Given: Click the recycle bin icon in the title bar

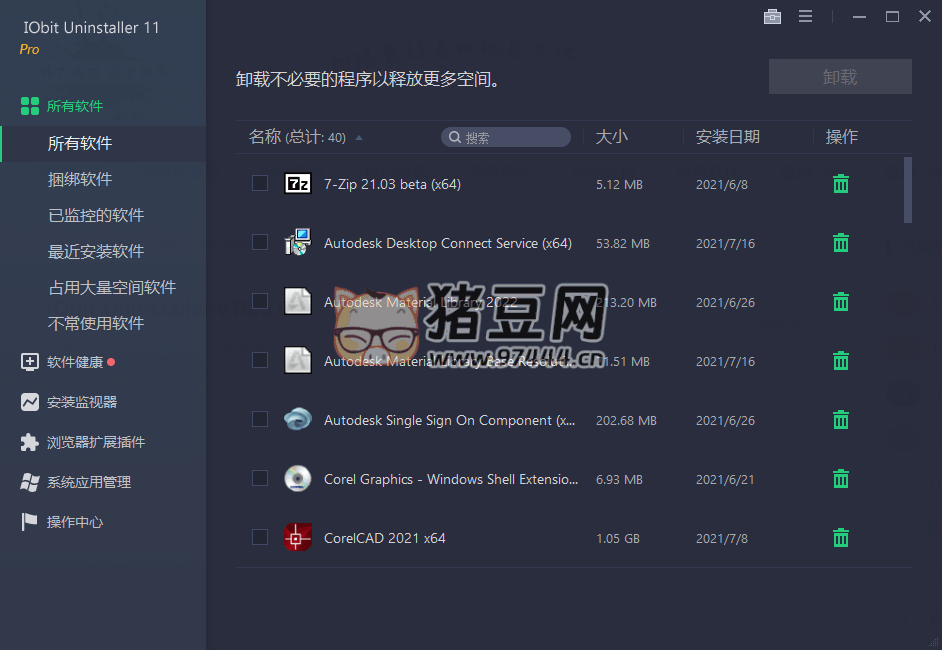Looking at the screenshot, I should 772,16.
